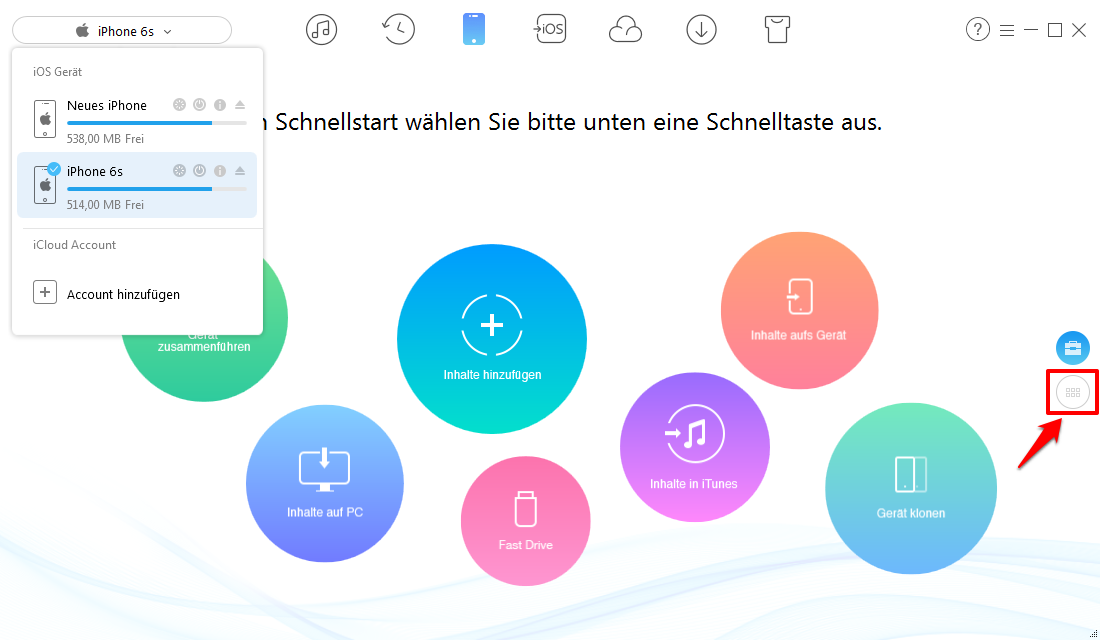Viewport: 1100px width, 640px height.
Task: Open the backup history clock icon
Action: (398, 29)
